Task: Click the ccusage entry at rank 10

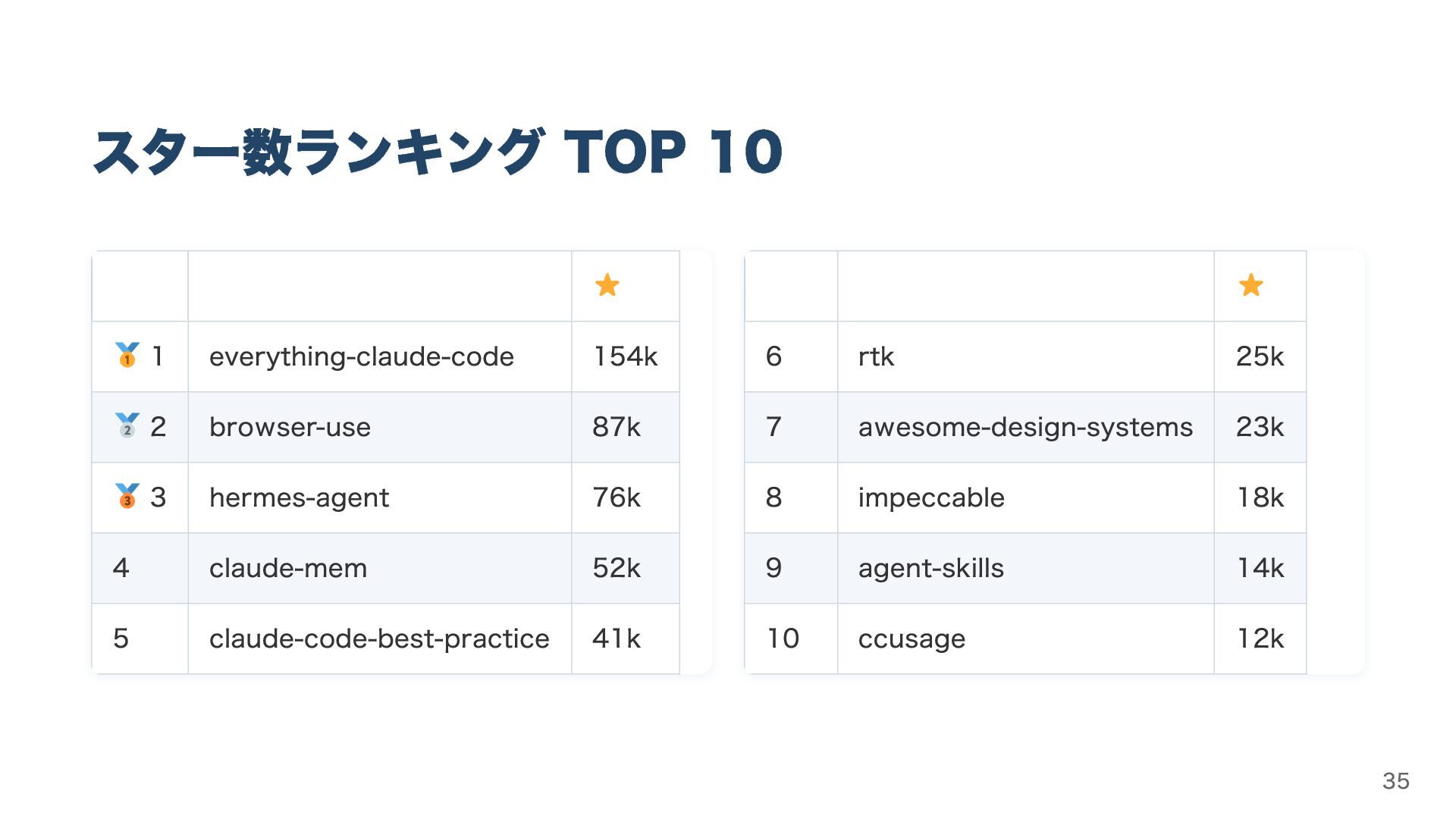Action: tap(912, 639)
